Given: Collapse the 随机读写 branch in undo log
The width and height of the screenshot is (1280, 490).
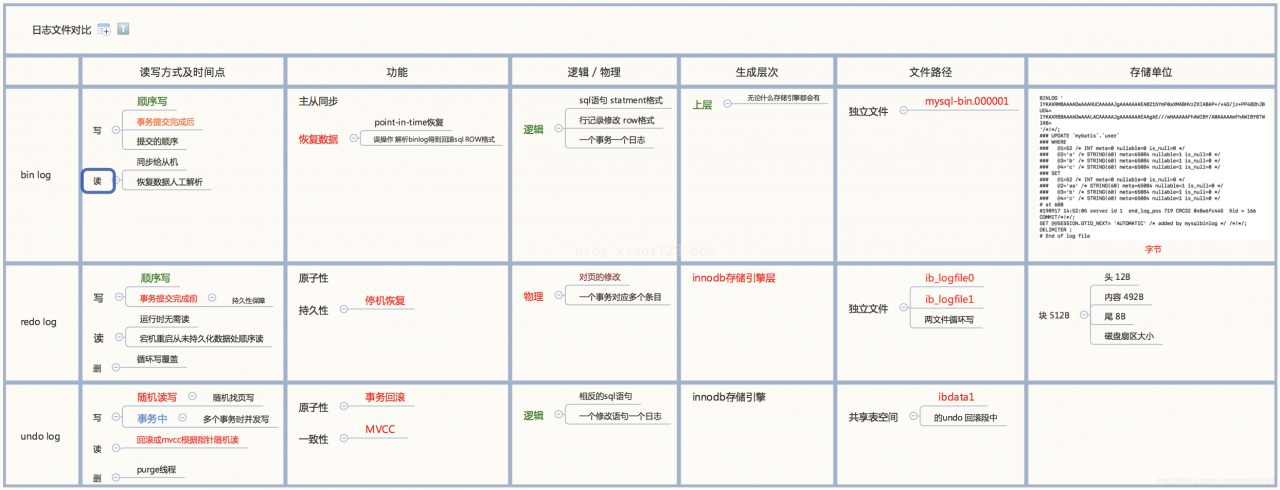Looking at the screenshot, I should [x=191, y=397].
